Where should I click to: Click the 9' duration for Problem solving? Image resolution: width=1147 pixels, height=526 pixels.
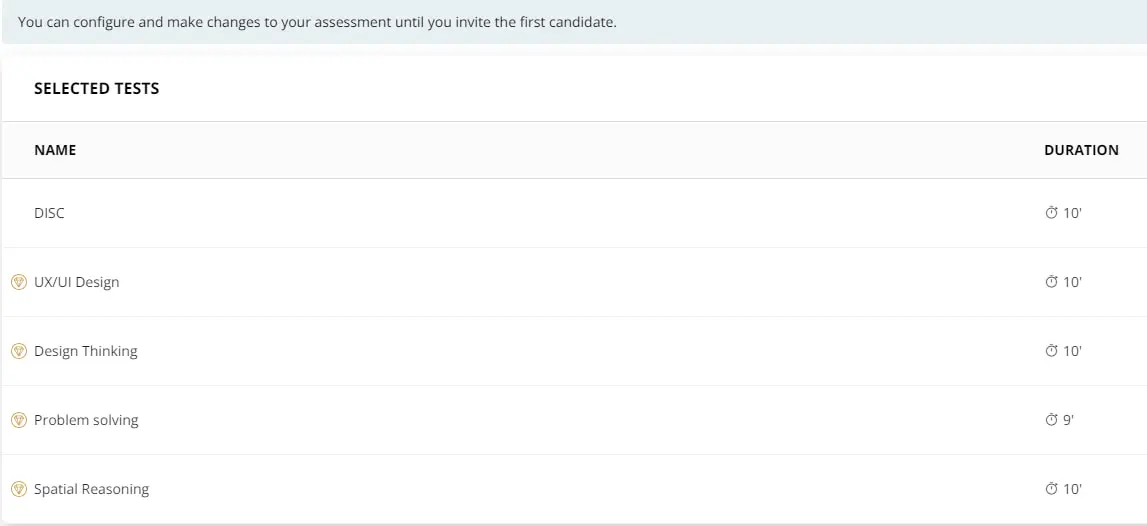tap(1069, 420)
